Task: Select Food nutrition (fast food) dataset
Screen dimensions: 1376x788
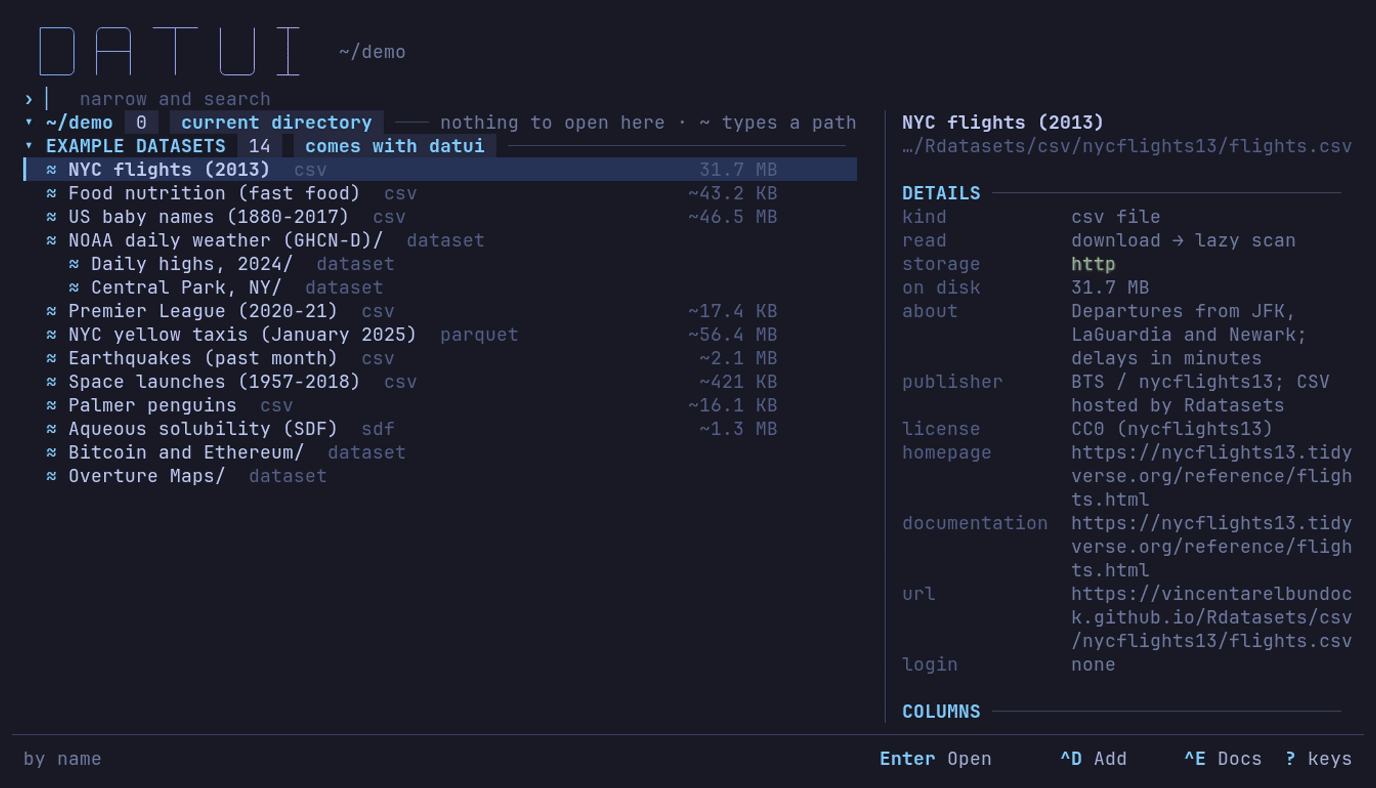Action: coord(440,193)
